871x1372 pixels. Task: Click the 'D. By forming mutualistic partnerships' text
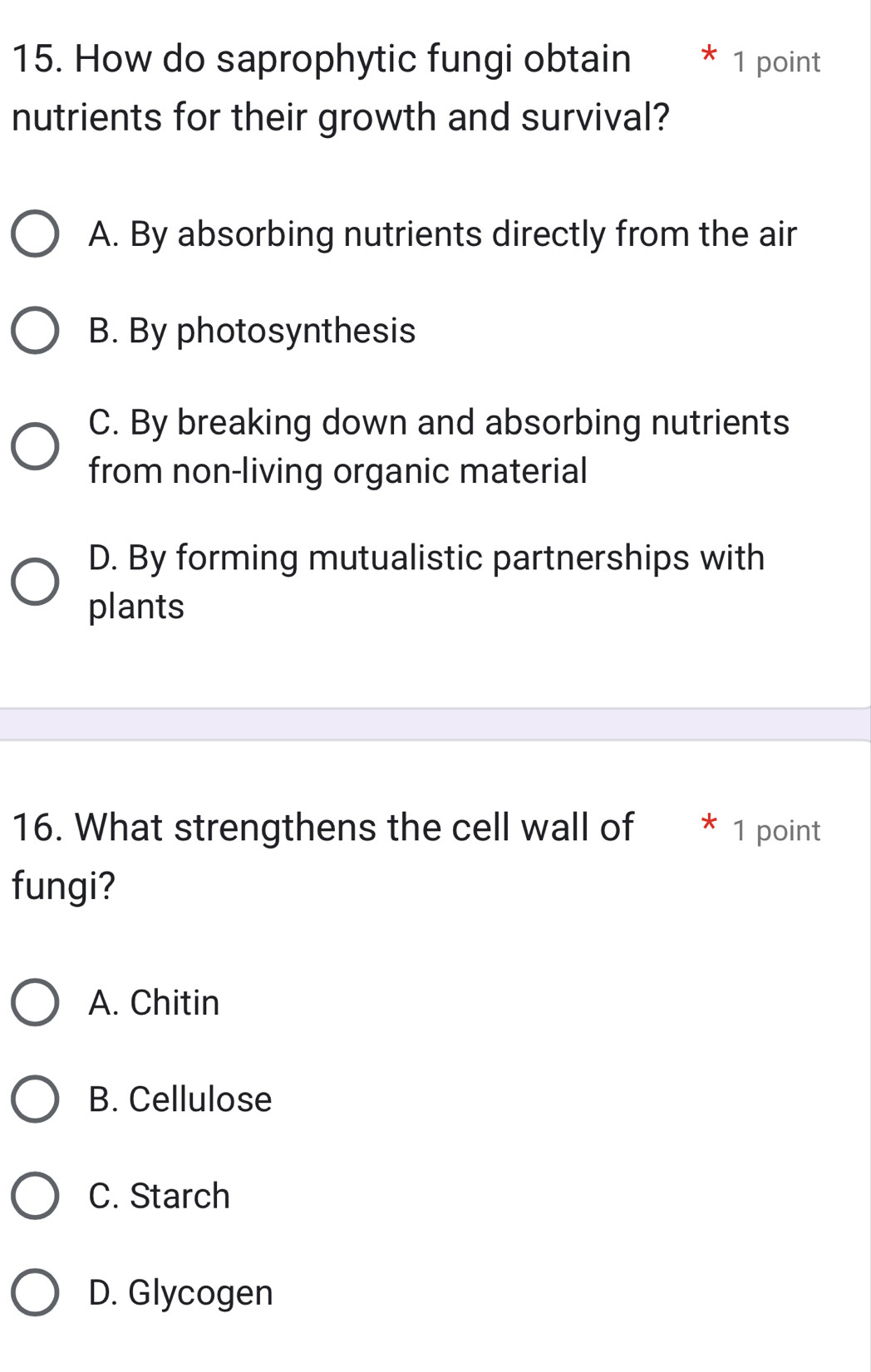[x=426, y=558]
